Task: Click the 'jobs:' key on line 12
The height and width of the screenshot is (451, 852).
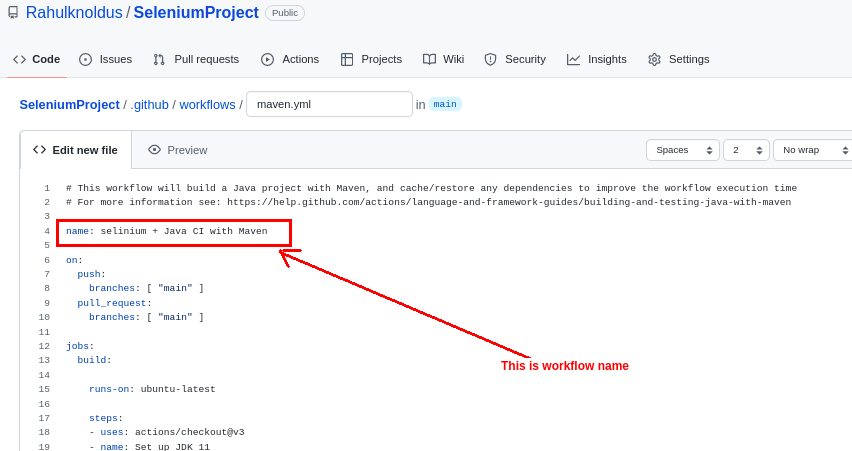Action: (80, 346)
